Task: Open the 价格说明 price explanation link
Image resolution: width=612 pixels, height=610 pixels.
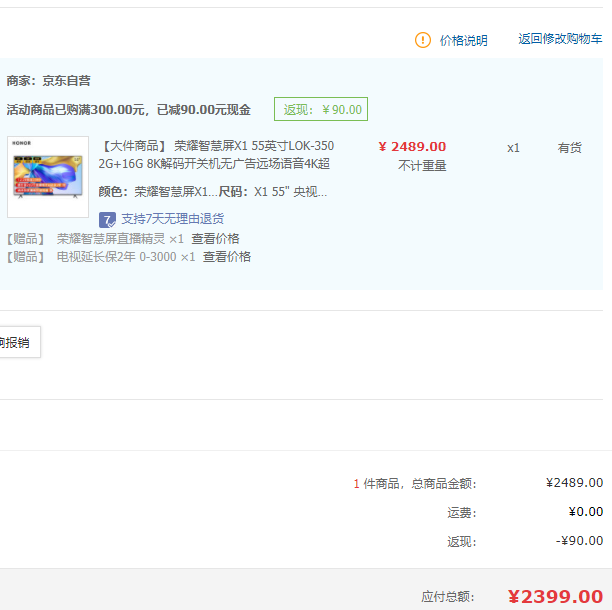Action: pyautogui.click(x=463, y=41)
